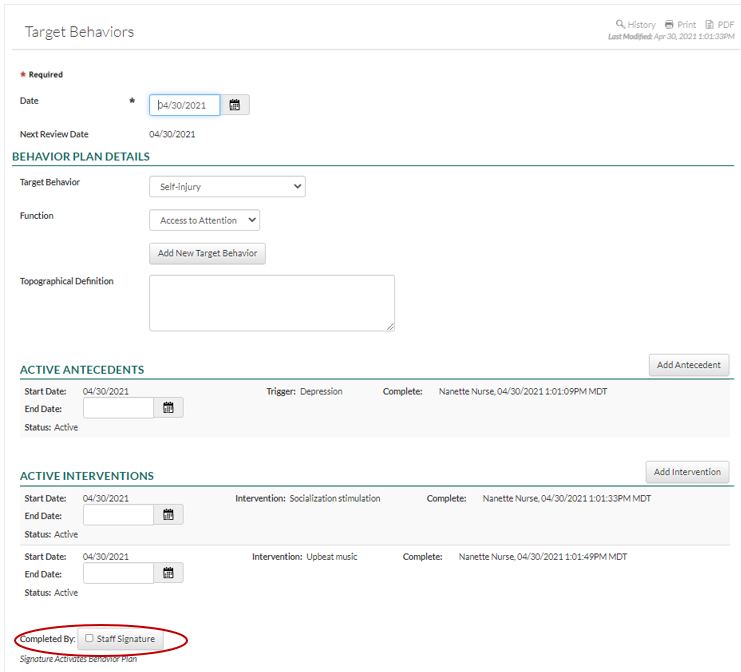The image size is (741, 672).
Task: Click the Add Antecedent button
Action: tap(688, 365)
